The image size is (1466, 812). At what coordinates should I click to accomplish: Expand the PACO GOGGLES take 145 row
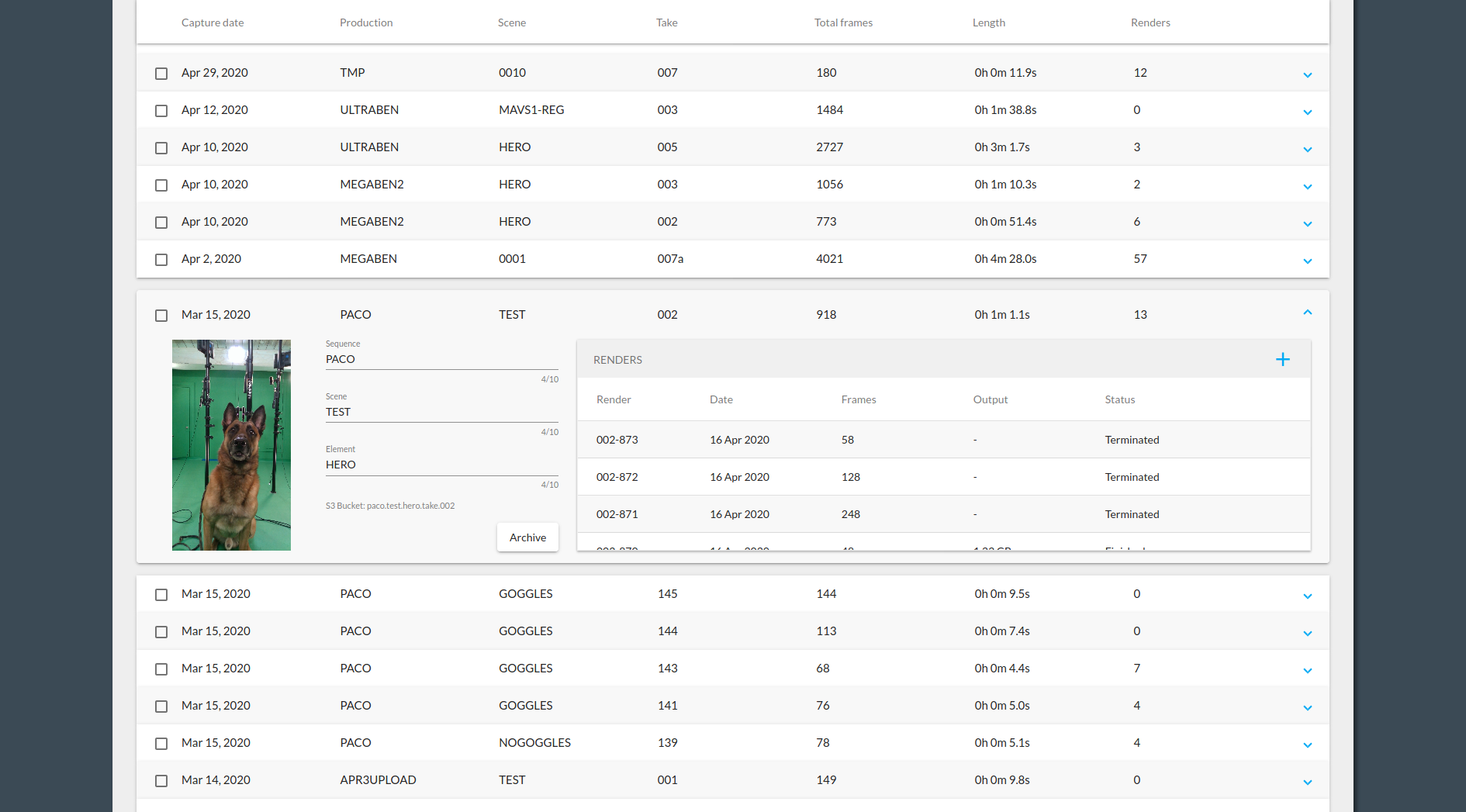pos(1307,596)
